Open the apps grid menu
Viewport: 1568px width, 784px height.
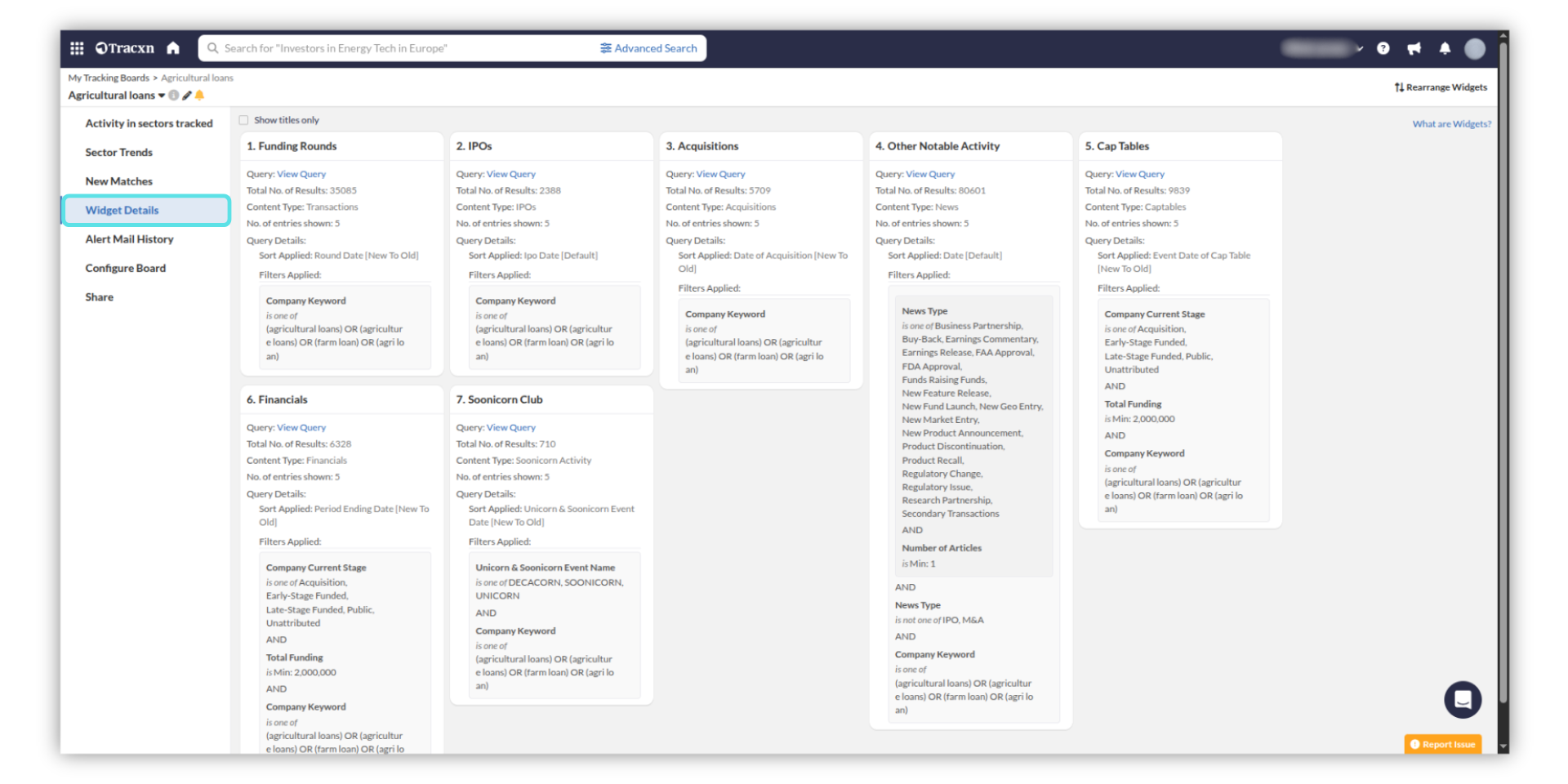77,48
